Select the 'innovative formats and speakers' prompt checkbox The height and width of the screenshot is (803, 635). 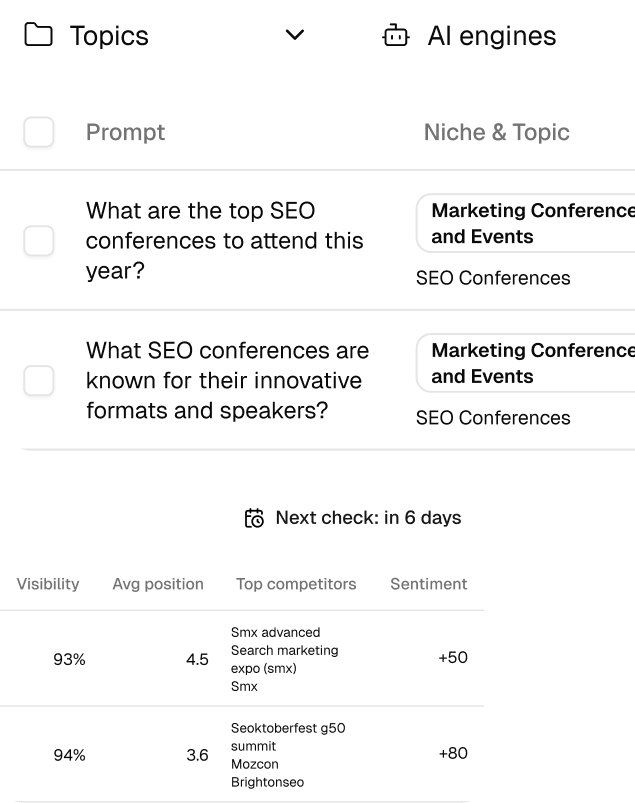pos(39,381)
